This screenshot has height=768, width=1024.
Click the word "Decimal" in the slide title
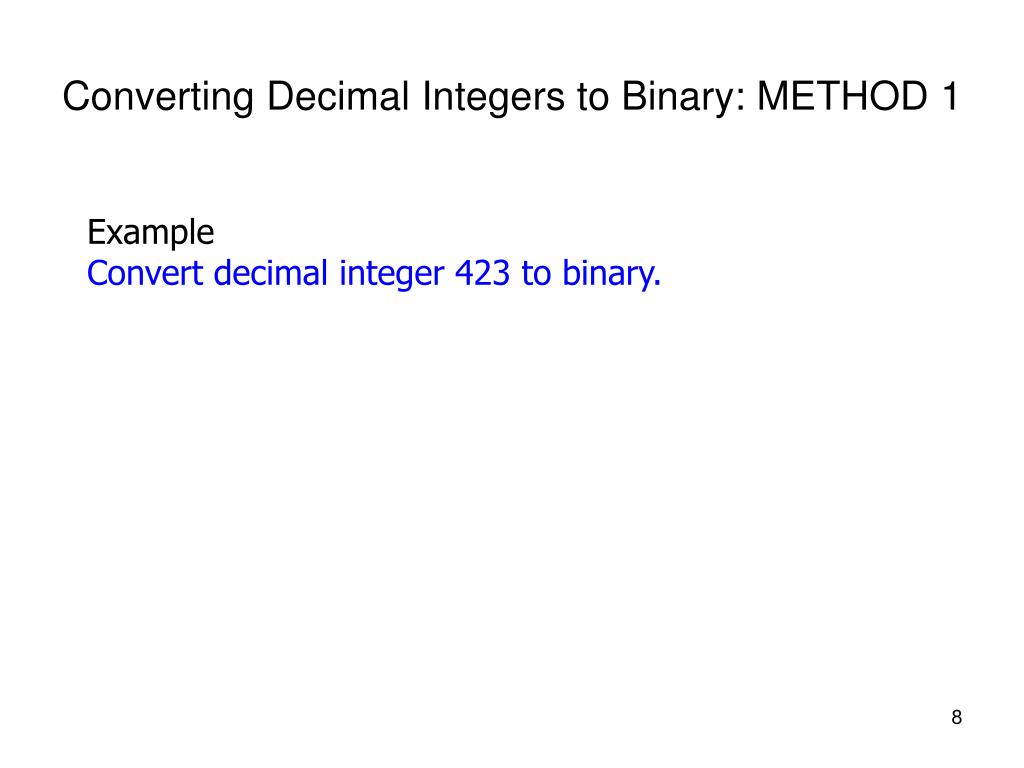(x=338, y=96)
